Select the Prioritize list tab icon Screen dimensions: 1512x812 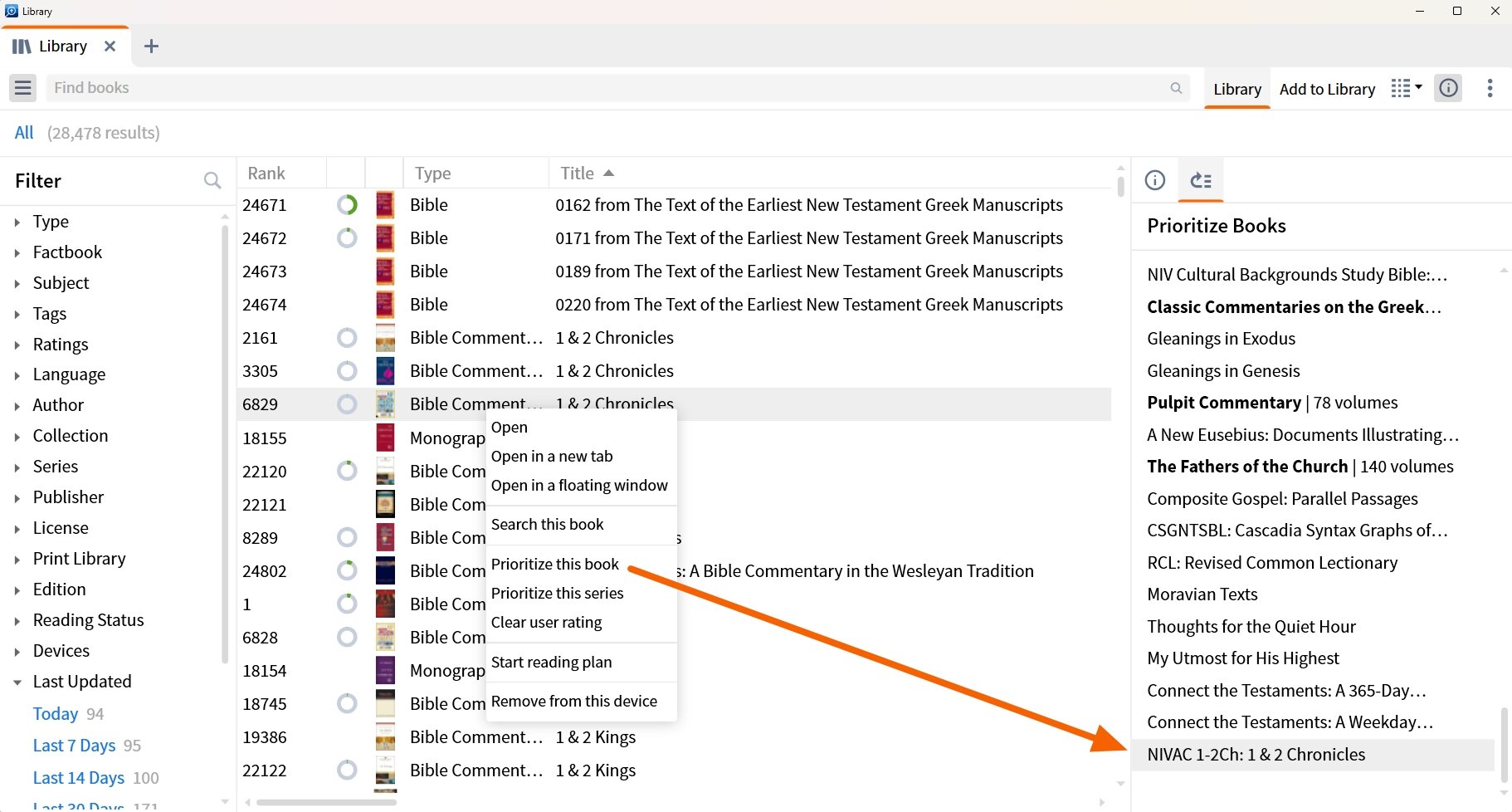[1201, 180]
